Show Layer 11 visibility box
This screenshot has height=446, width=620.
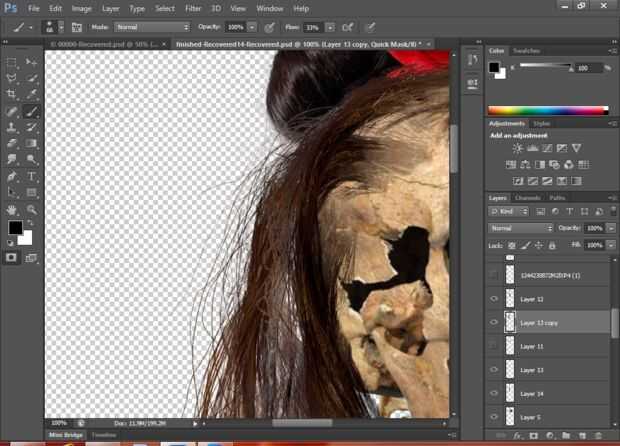click(494, 346)
